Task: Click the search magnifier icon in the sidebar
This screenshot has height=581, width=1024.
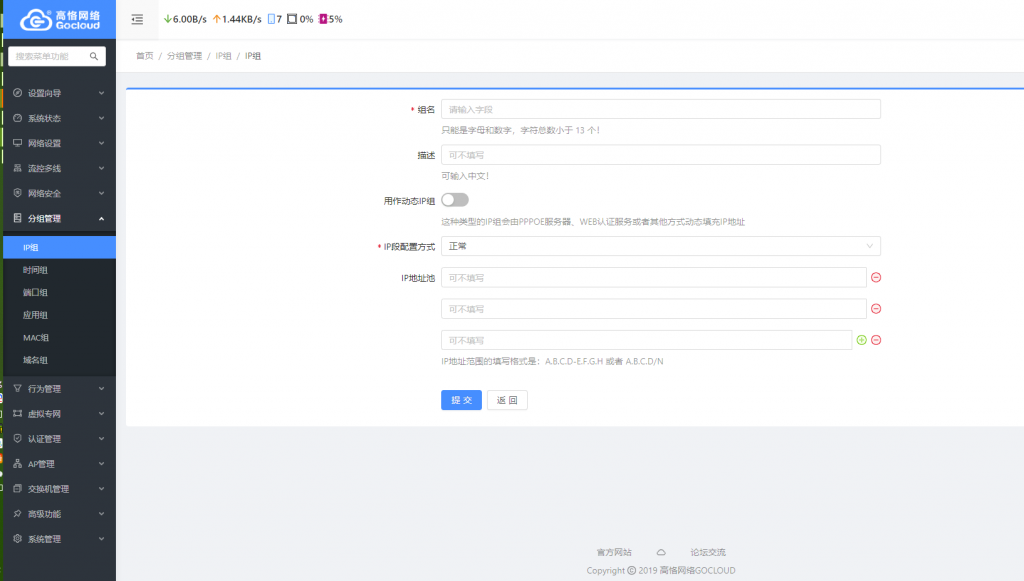Action: (x=94, y=56)
